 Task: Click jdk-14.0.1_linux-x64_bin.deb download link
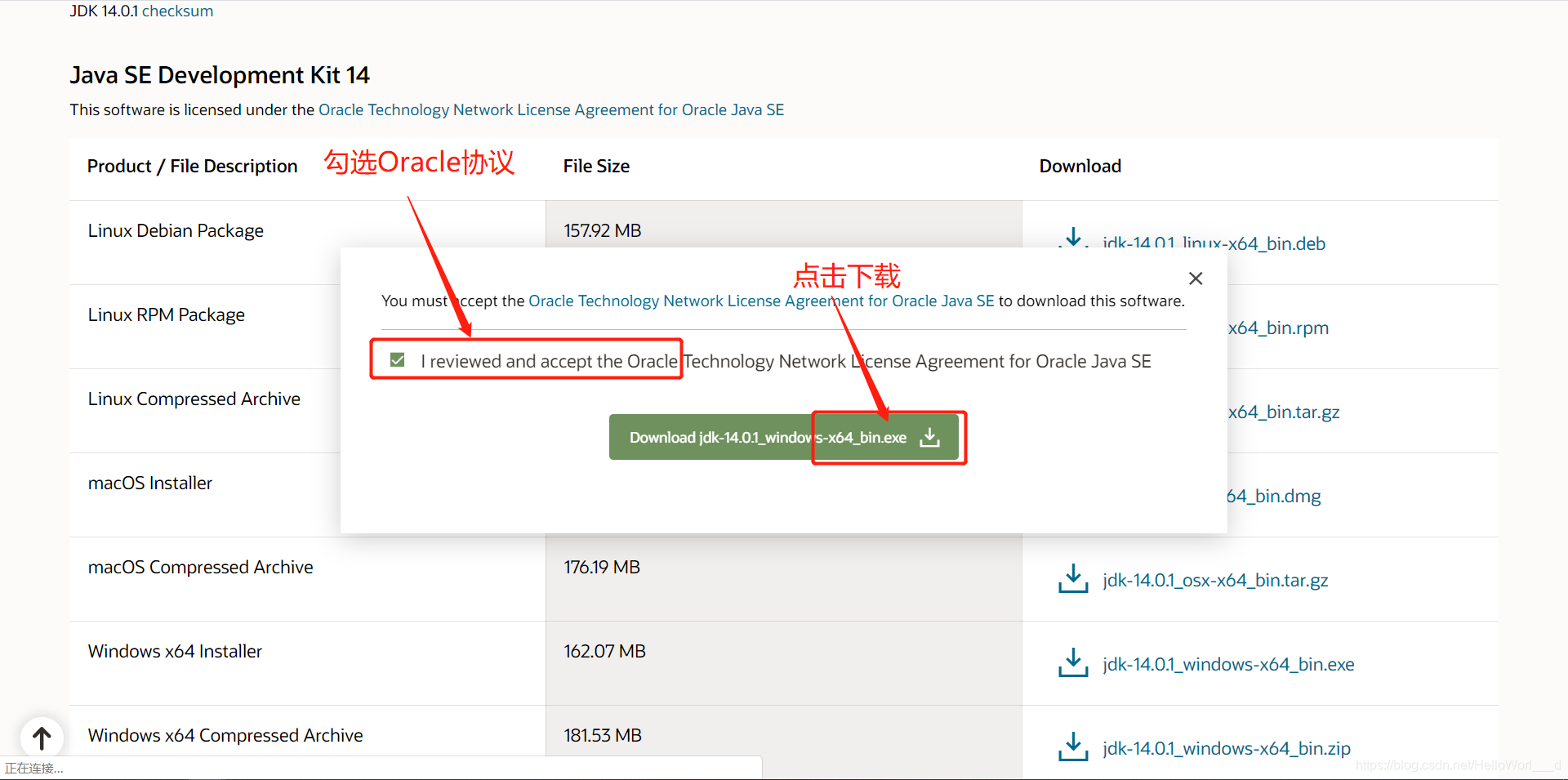[x=1214, y=243]
